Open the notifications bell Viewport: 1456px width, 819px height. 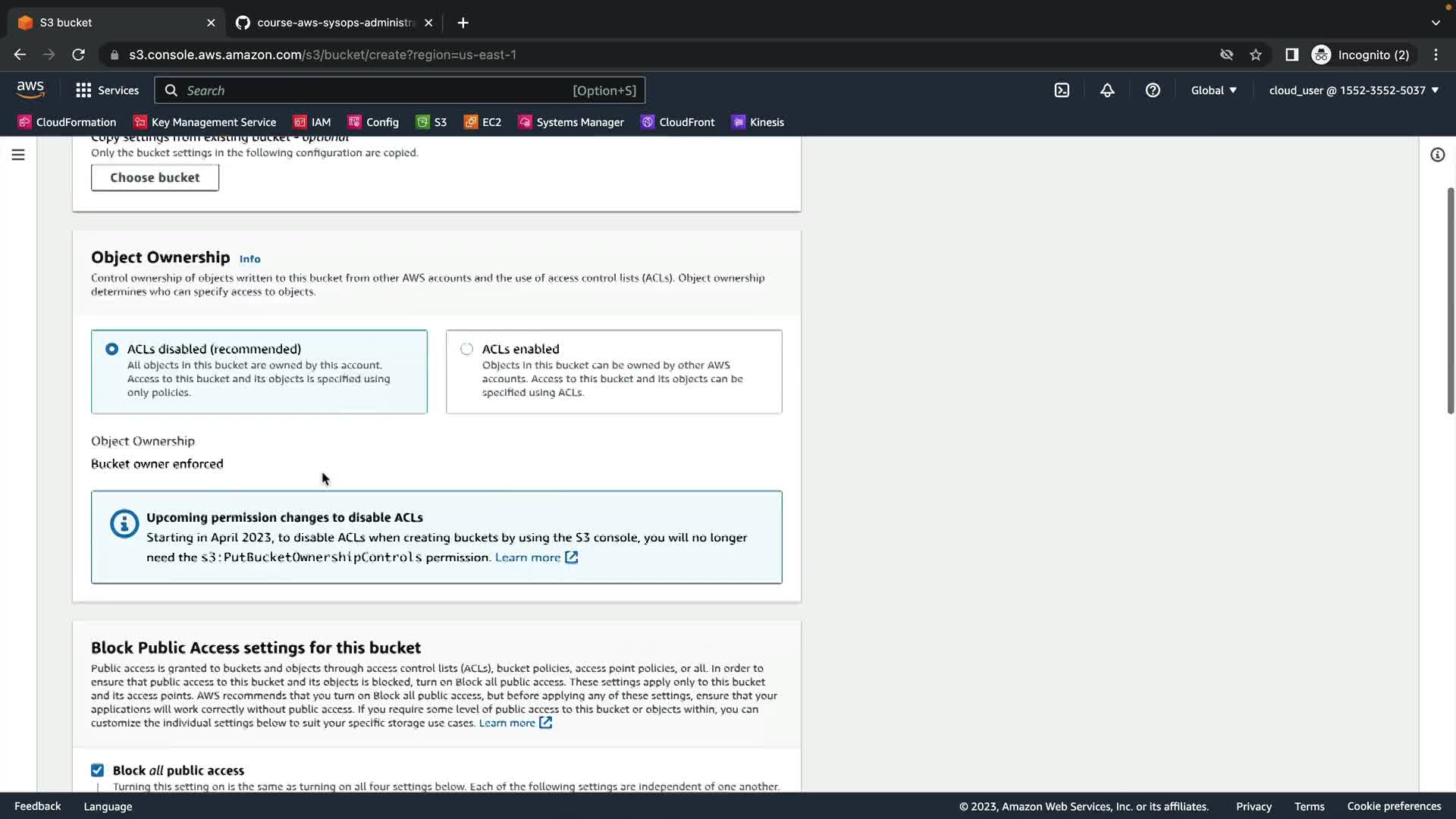(1107, 90)
